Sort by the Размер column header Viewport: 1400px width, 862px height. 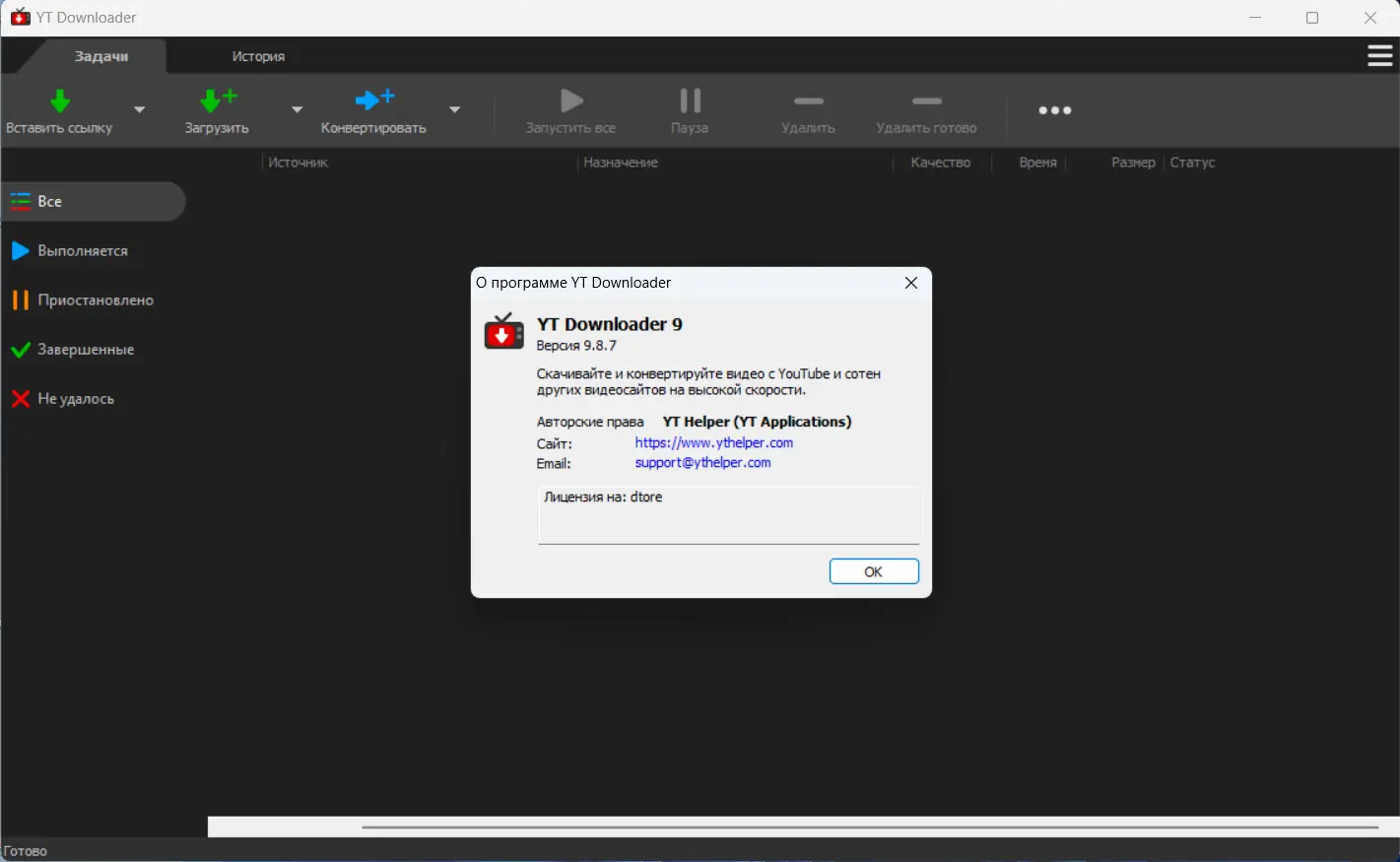tap(1133, 163)
